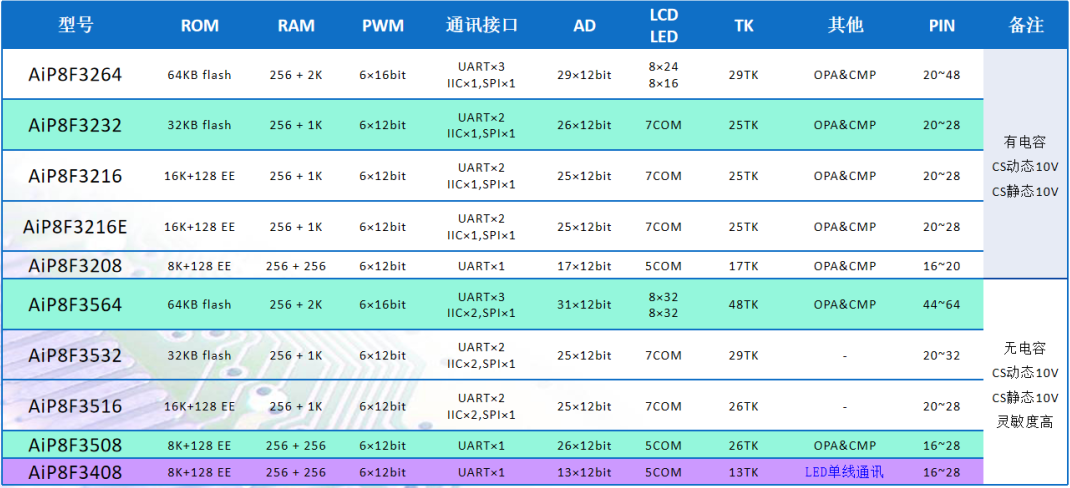Click model name AiP8F3216E
The height and width of the screenshot is (488, 1070).
pyautogui.click(x=76, y=227)
